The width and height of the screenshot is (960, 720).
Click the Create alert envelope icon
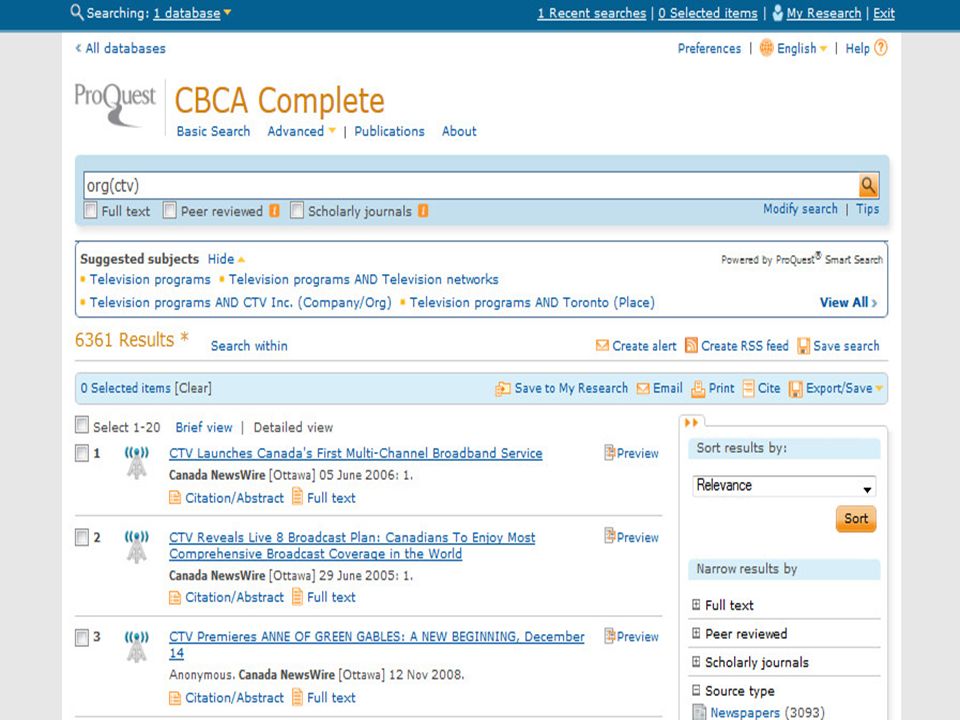click(x=602, y=346)
